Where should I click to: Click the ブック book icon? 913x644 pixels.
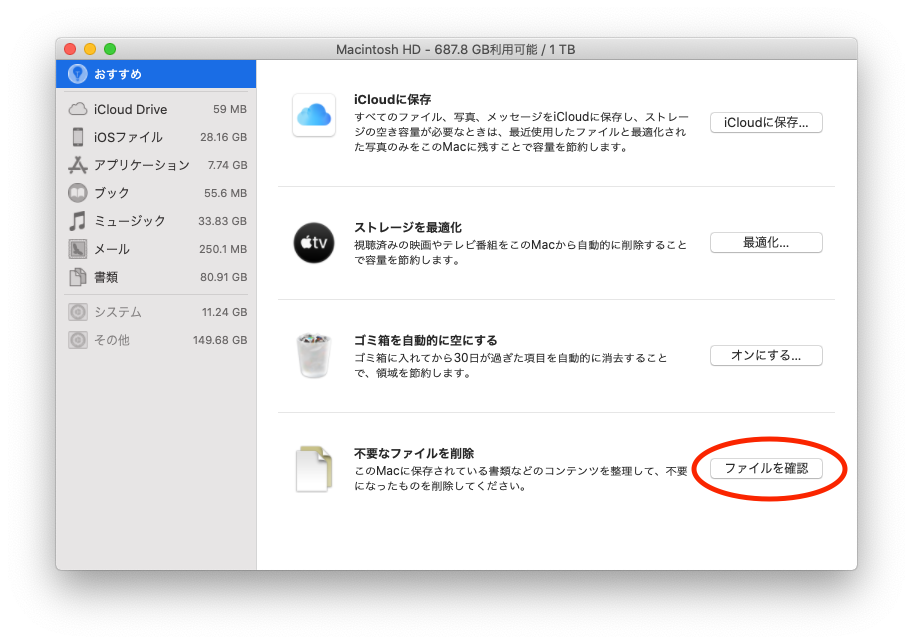78,193
